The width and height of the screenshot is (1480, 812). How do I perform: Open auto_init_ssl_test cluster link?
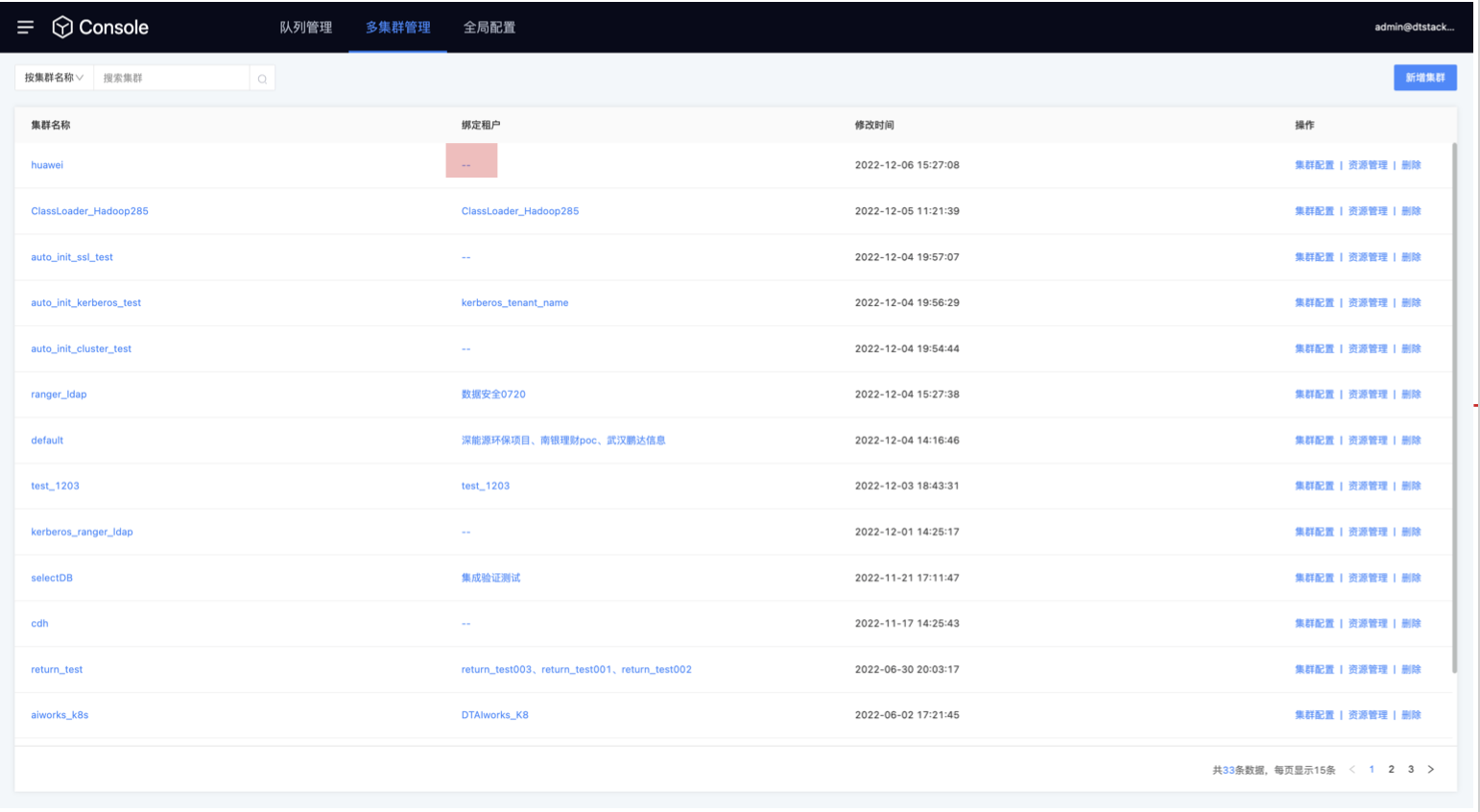tap(72, 257)
